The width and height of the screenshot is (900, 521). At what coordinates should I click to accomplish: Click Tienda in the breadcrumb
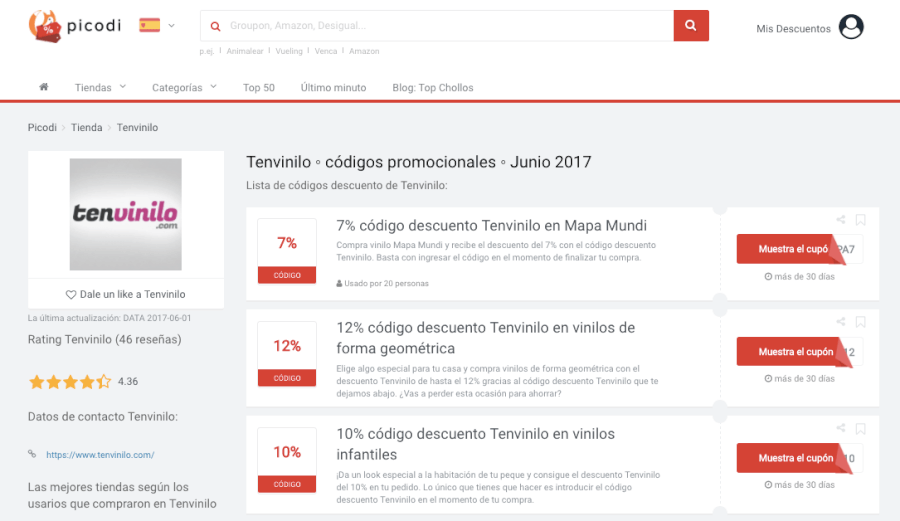coord(87,127)
